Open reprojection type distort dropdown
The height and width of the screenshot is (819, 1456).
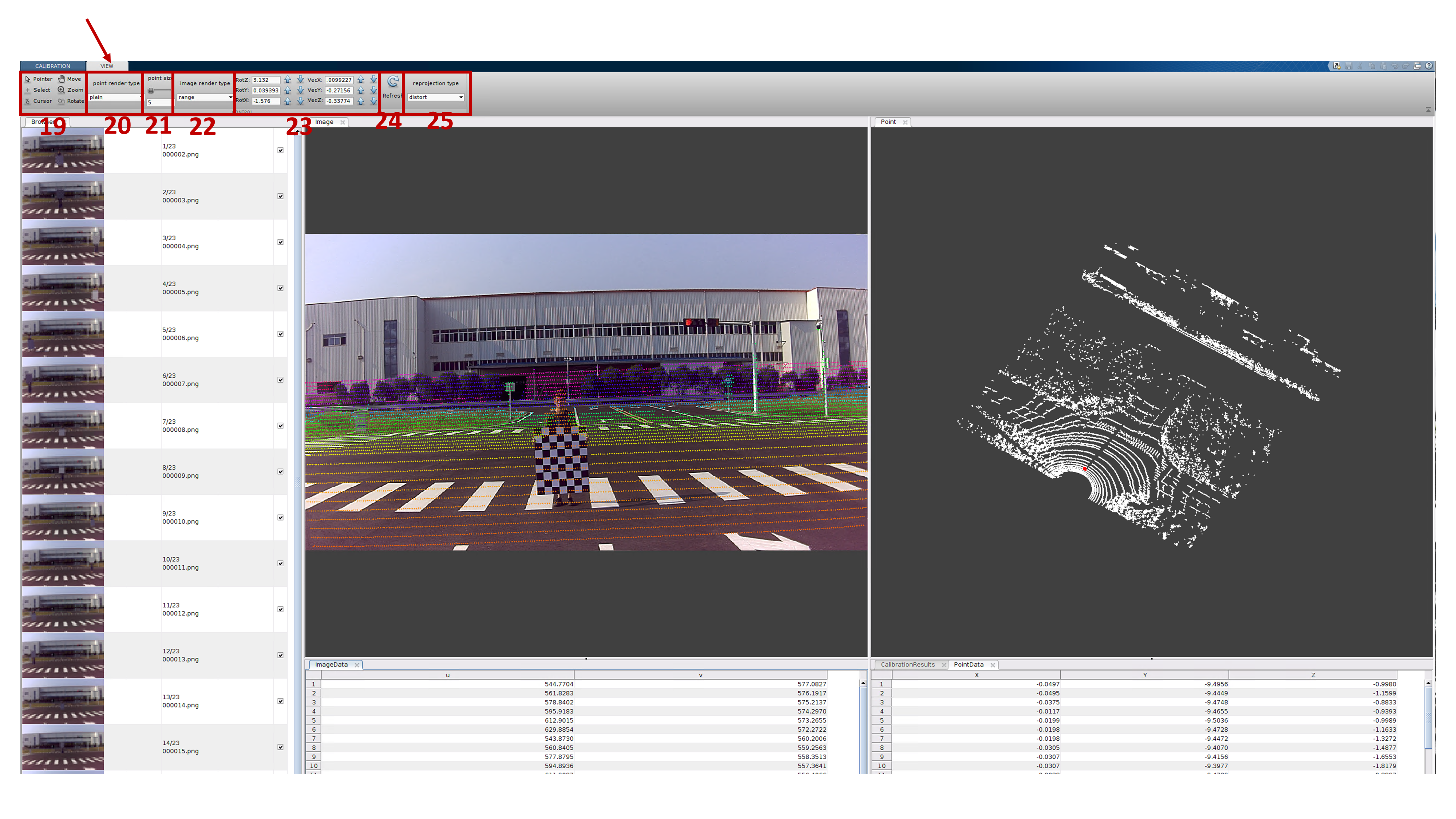(x=436, y=97)
